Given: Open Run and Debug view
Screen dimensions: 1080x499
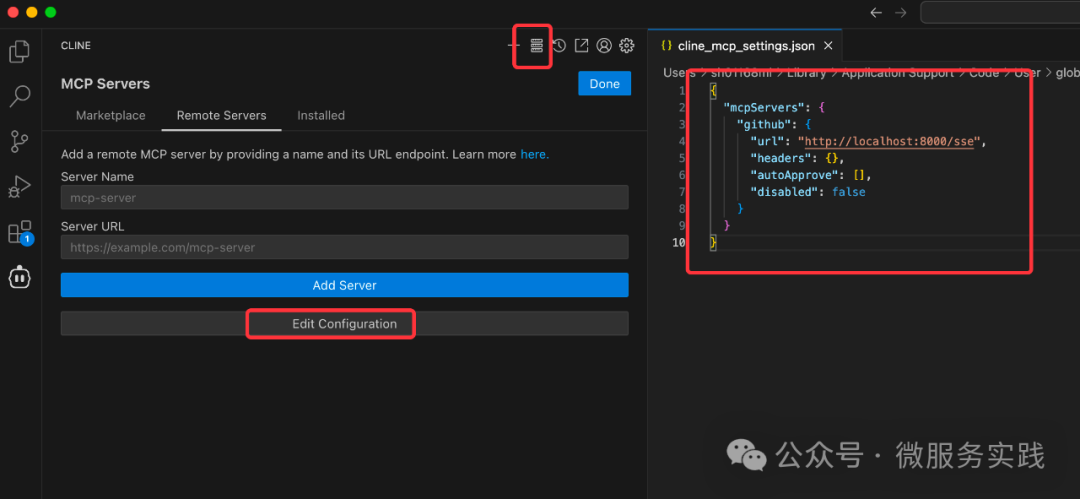Looking at the screenshot, I should (x=19, y=187).
